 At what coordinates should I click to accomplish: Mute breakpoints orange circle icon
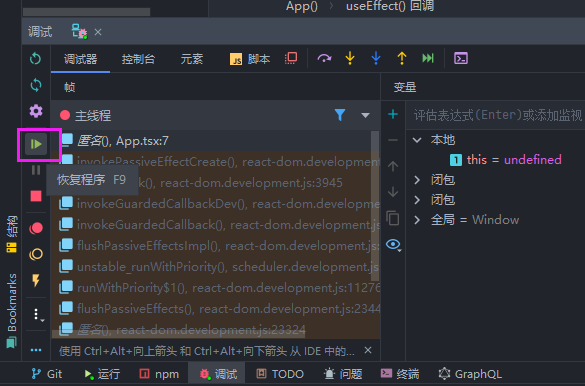(36, 254)
